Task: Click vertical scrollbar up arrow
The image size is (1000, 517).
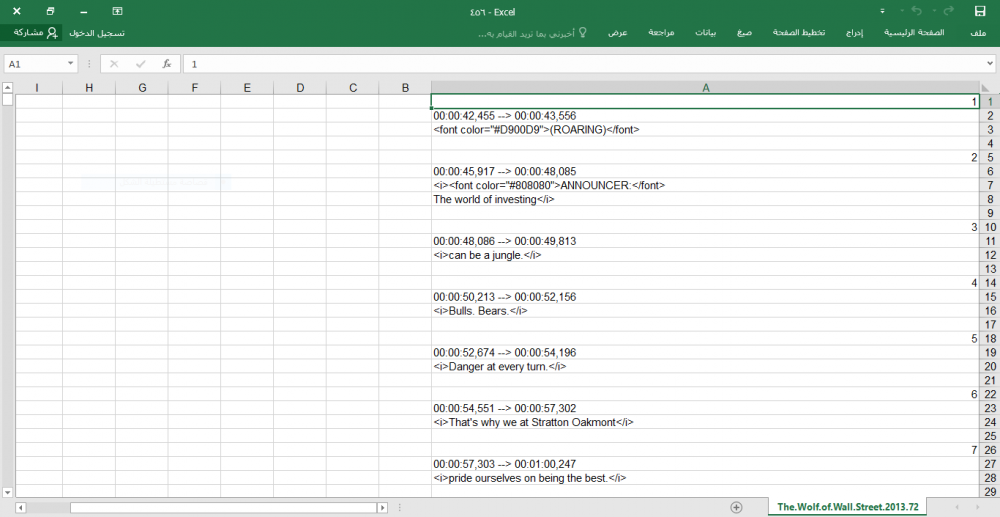Action: 7,87
